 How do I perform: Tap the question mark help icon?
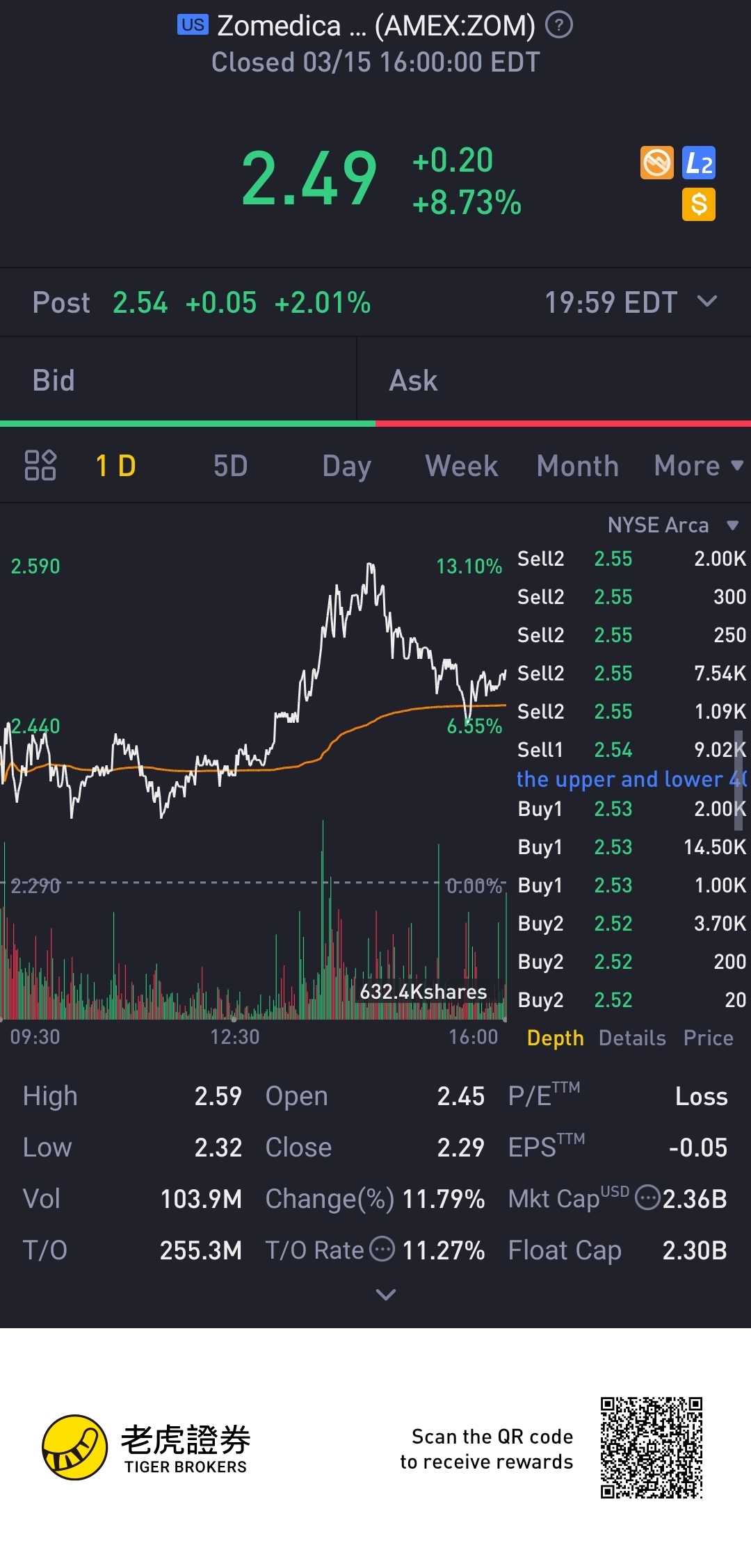point(559,26)
